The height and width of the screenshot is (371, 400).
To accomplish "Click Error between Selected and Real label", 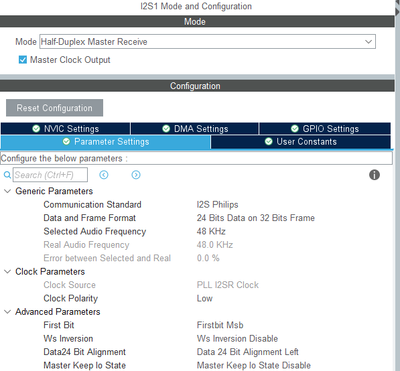I will 107,258.
